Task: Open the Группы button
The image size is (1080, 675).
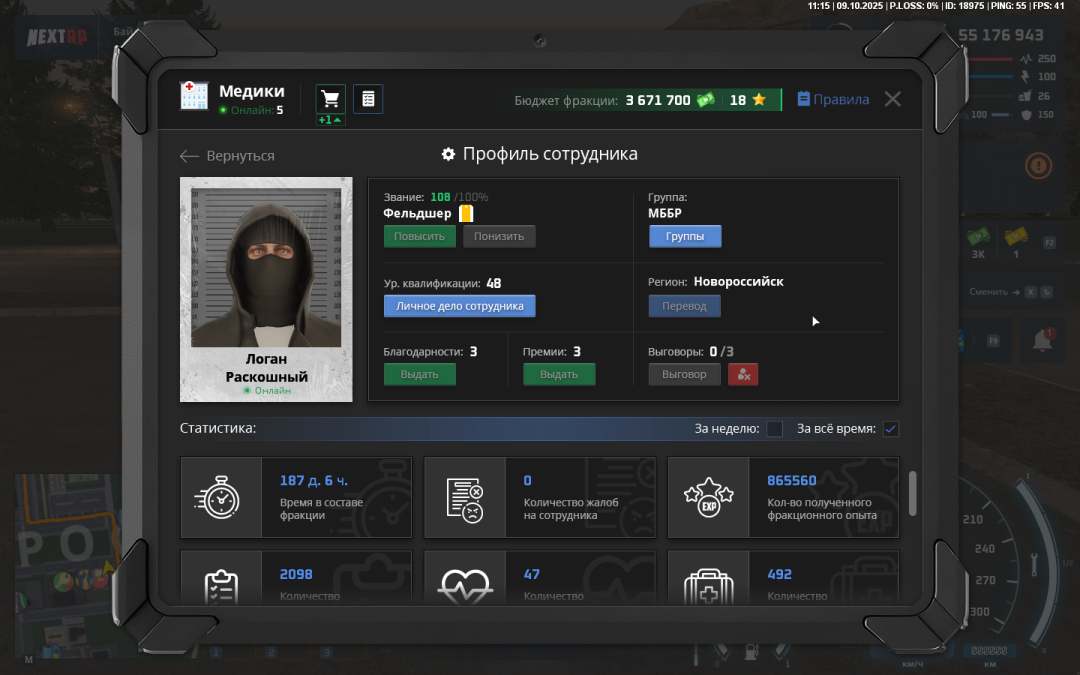Action: pyautogui.click(x=685, y=236)
